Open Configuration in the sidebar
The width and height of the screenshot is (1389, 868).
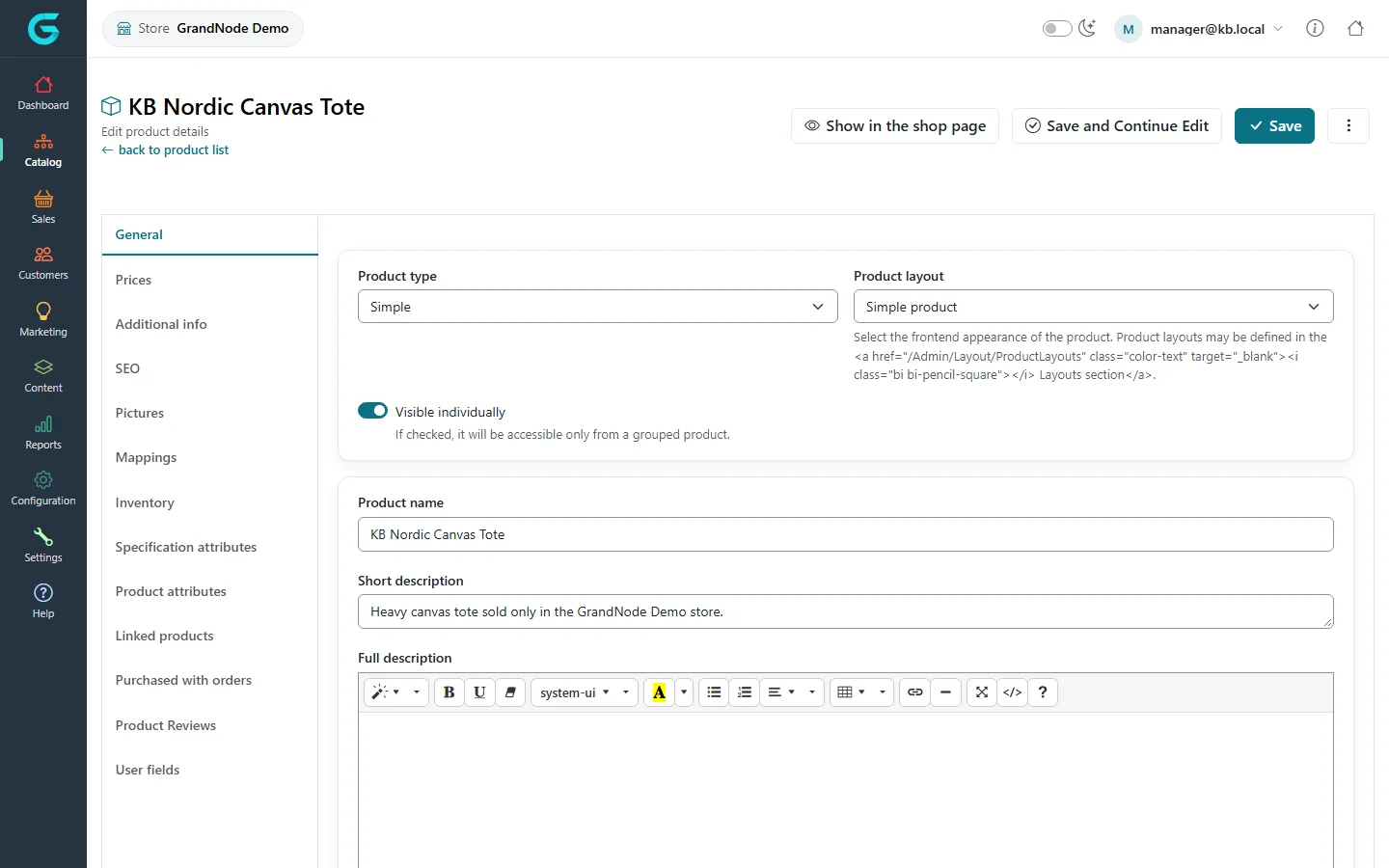[x=43, y=489]
